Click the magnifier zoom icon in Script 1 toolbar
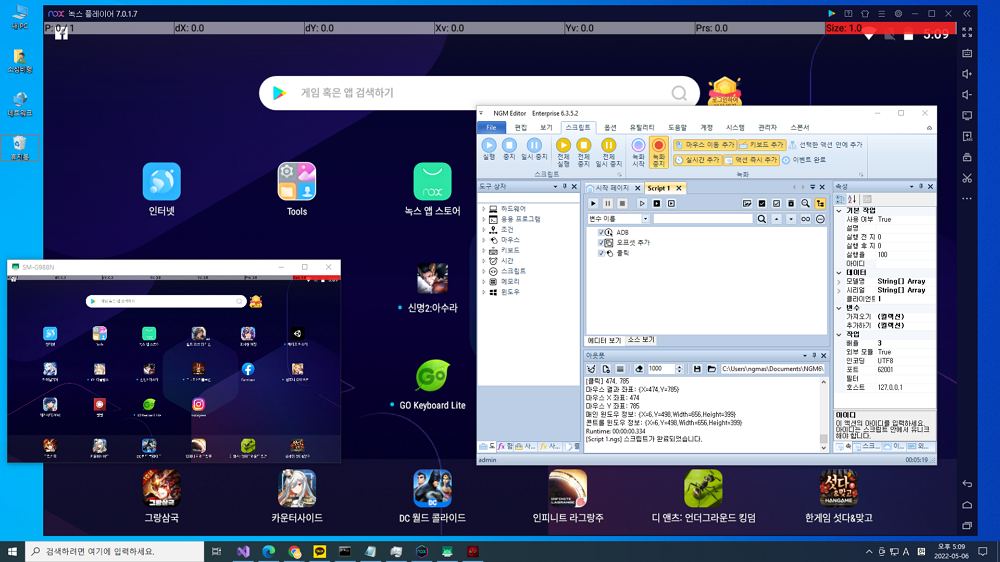Screen dimensions: 1000x562 (805, 203)
